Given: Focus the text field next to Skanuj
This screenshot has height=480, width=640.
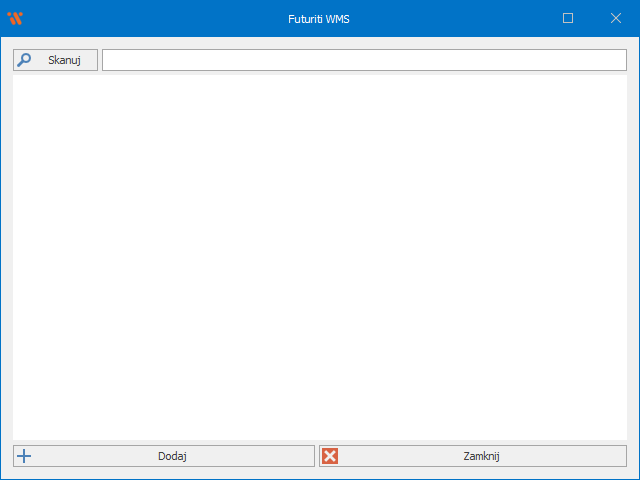Looking at the screenshot, I should coord(364,60).
